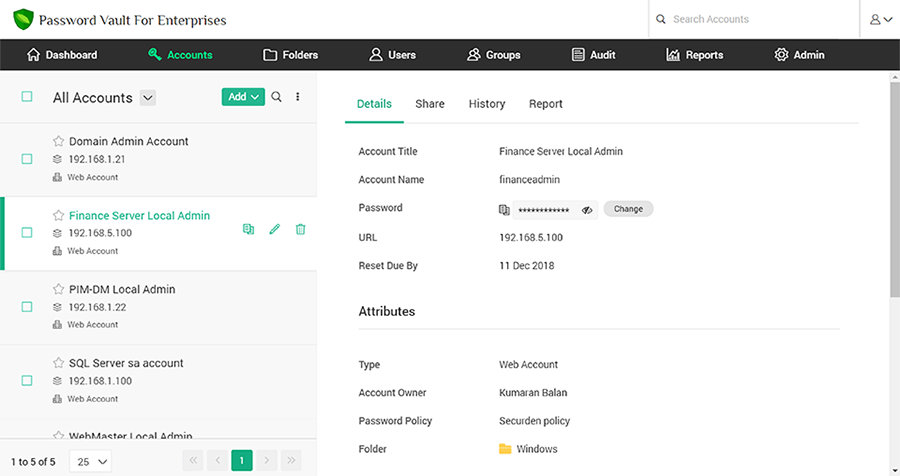This screenshot has width=900, height=476.
Task: Copy password icon in details panel
Action: coord(504,210)
